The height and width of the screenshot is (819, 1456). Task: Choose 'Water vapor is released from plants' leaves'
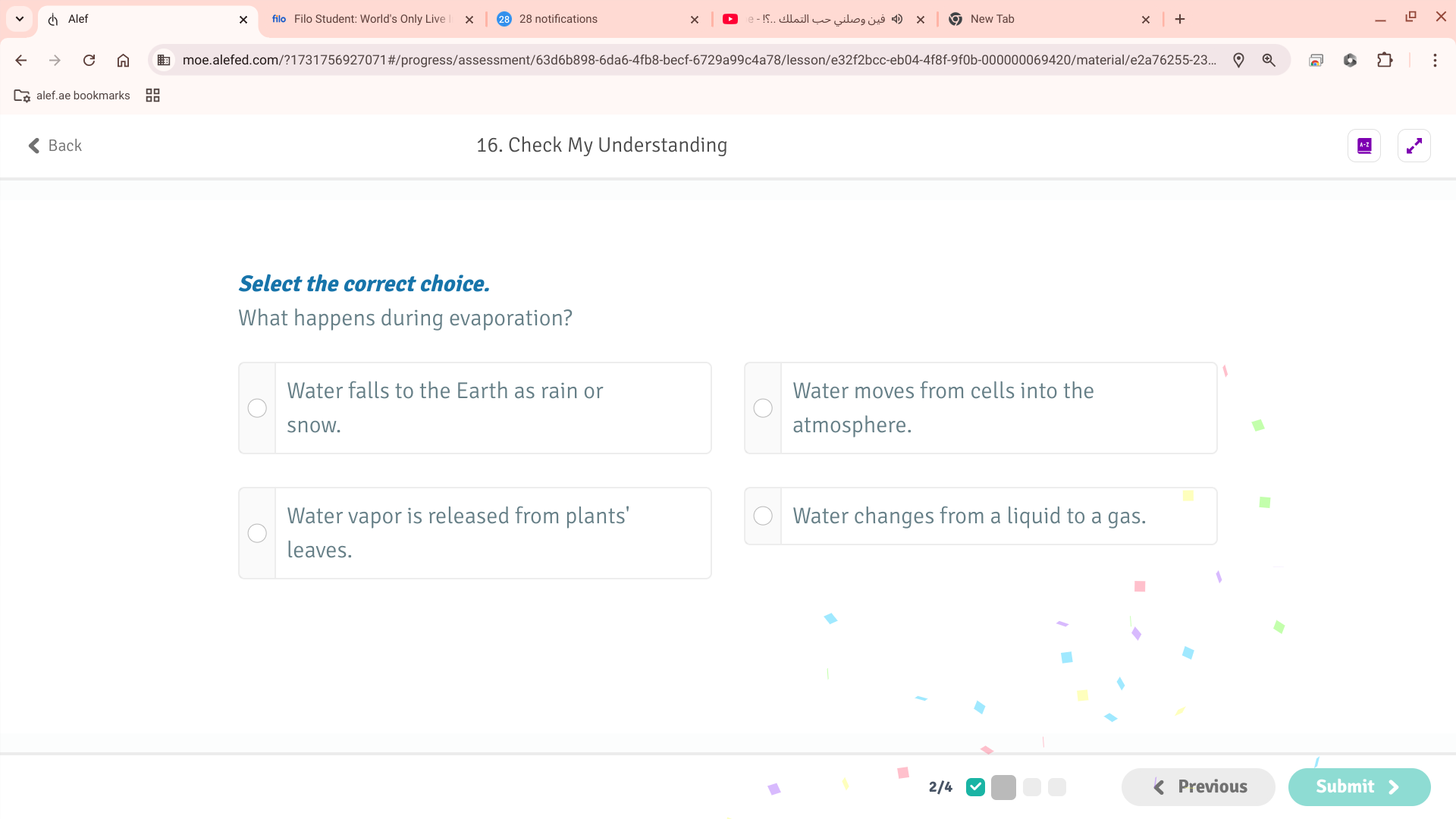click(x=257, y=533)
